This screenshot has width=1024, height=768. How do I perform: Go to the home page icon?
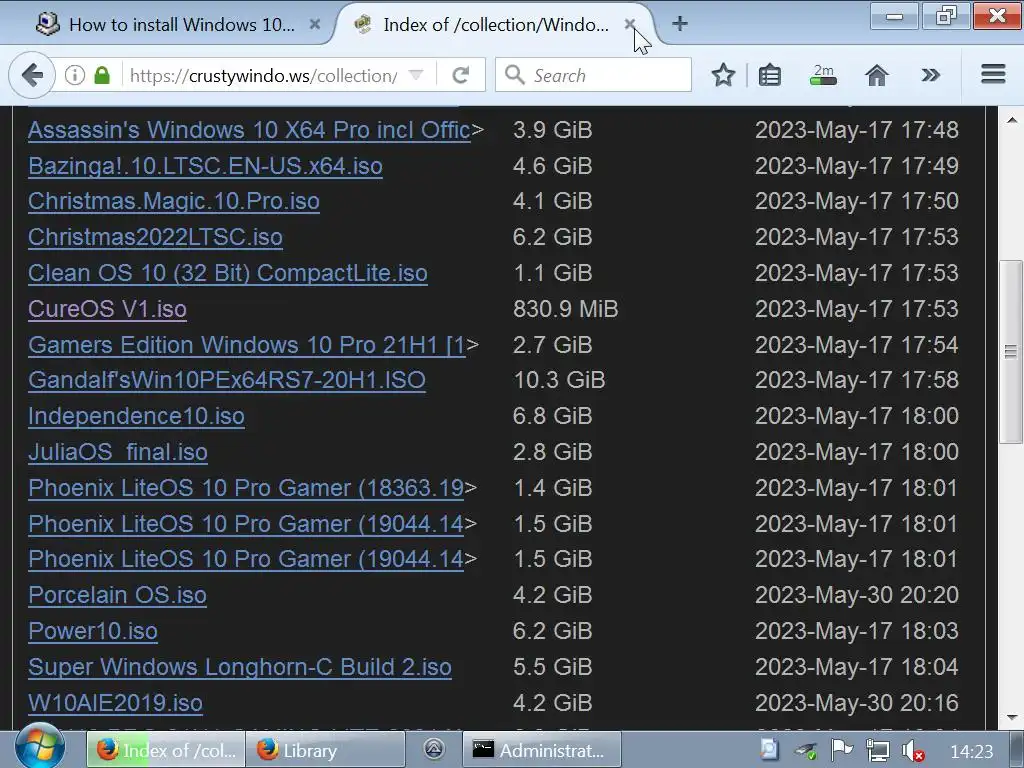tap(876, 75)
